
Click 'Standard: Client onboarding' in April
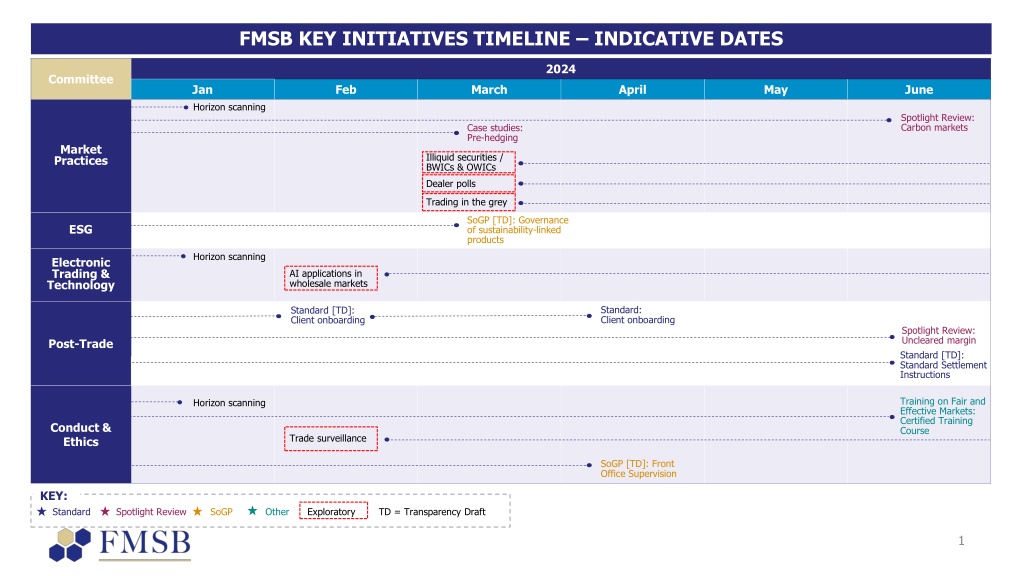pyautogui.click(x=637, y=315)
